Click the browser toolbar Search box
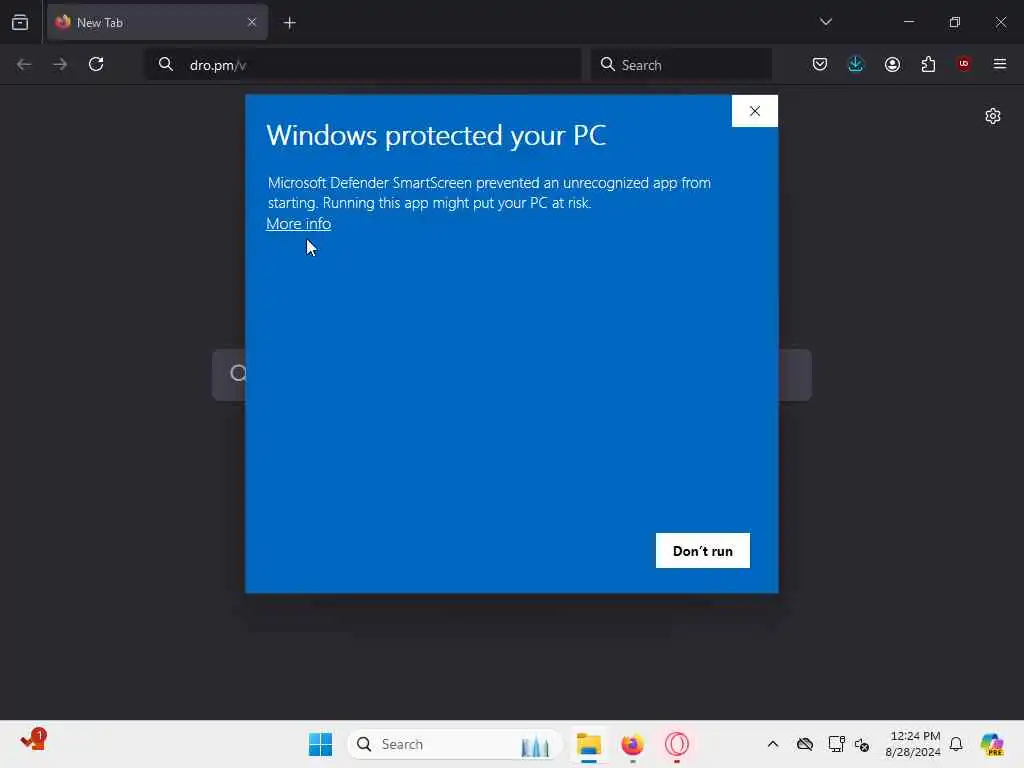 point(681,65)
